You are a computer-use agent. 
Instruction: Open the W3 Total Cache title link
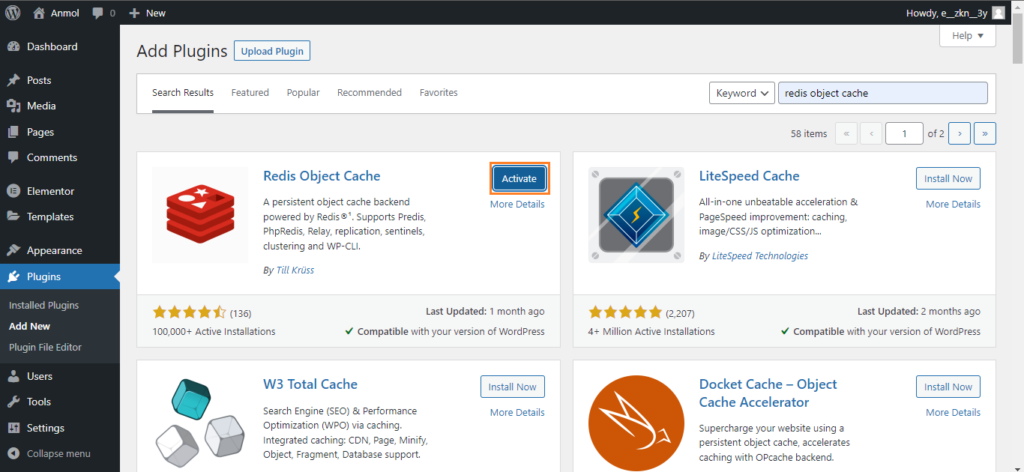[x=310, y=384]
